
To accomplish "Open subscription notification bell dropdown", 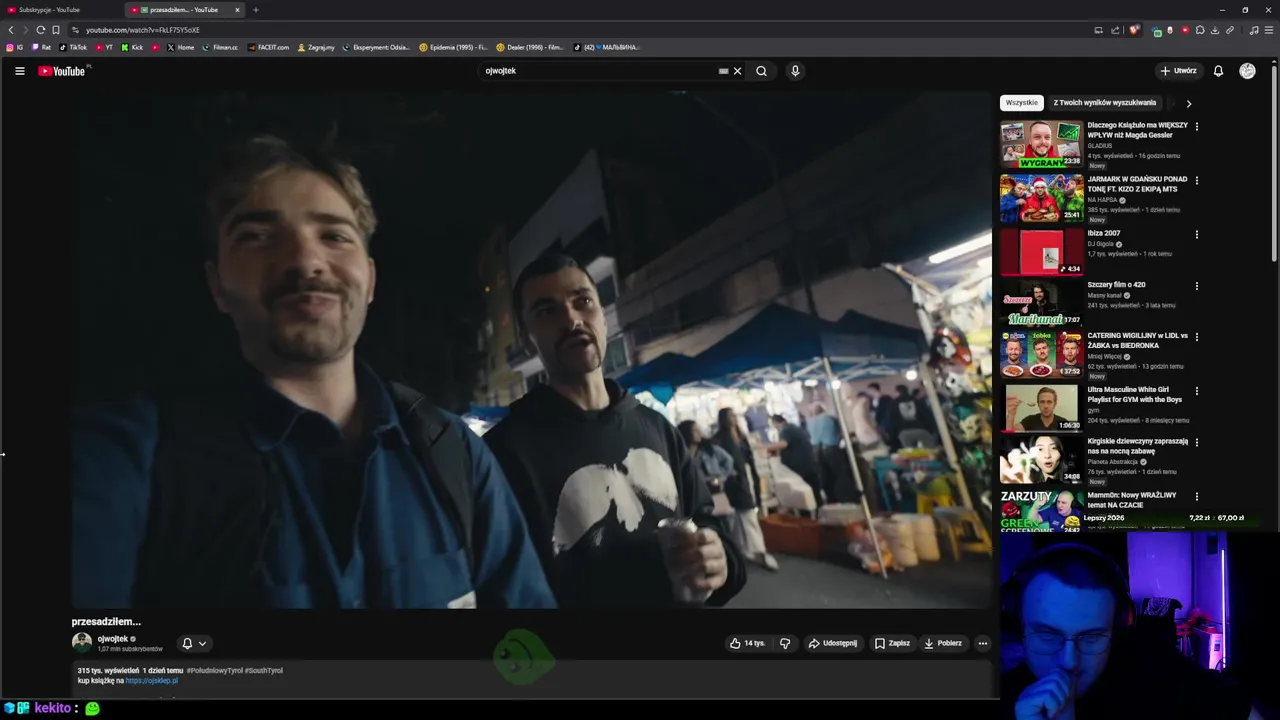I will [x=194, y=643].
